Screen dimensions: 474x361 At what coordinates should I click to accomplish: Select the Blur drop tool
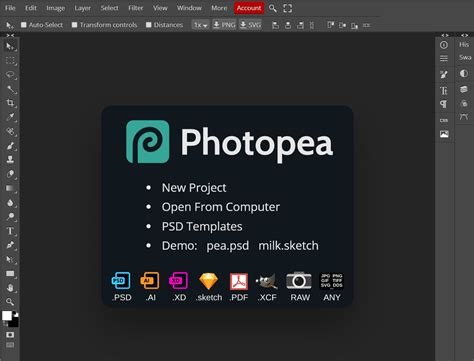10,203
